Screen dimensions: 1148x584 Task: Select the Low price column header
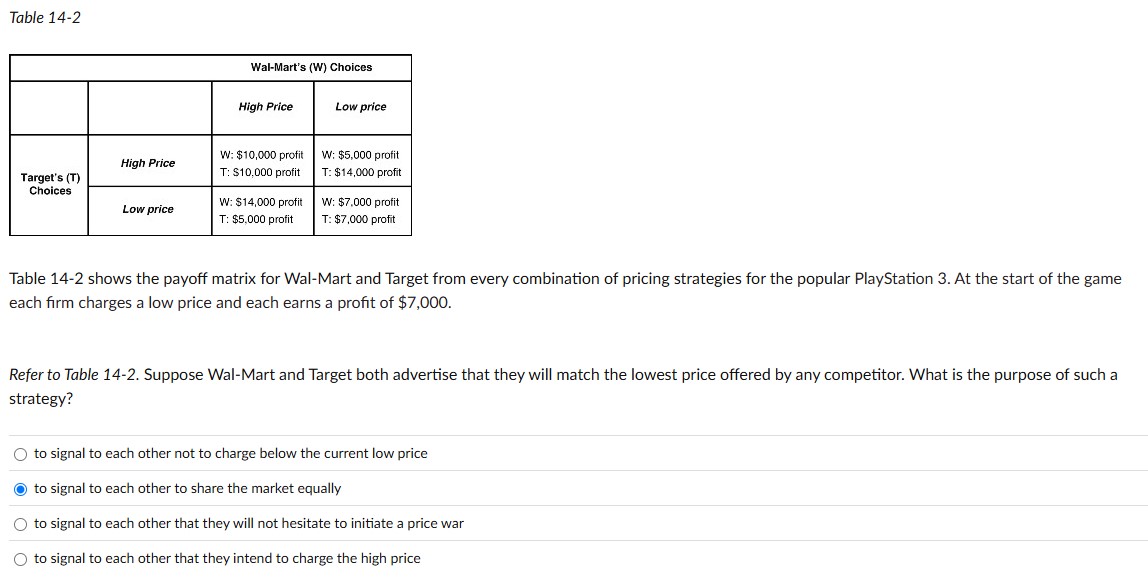(361, 106)
